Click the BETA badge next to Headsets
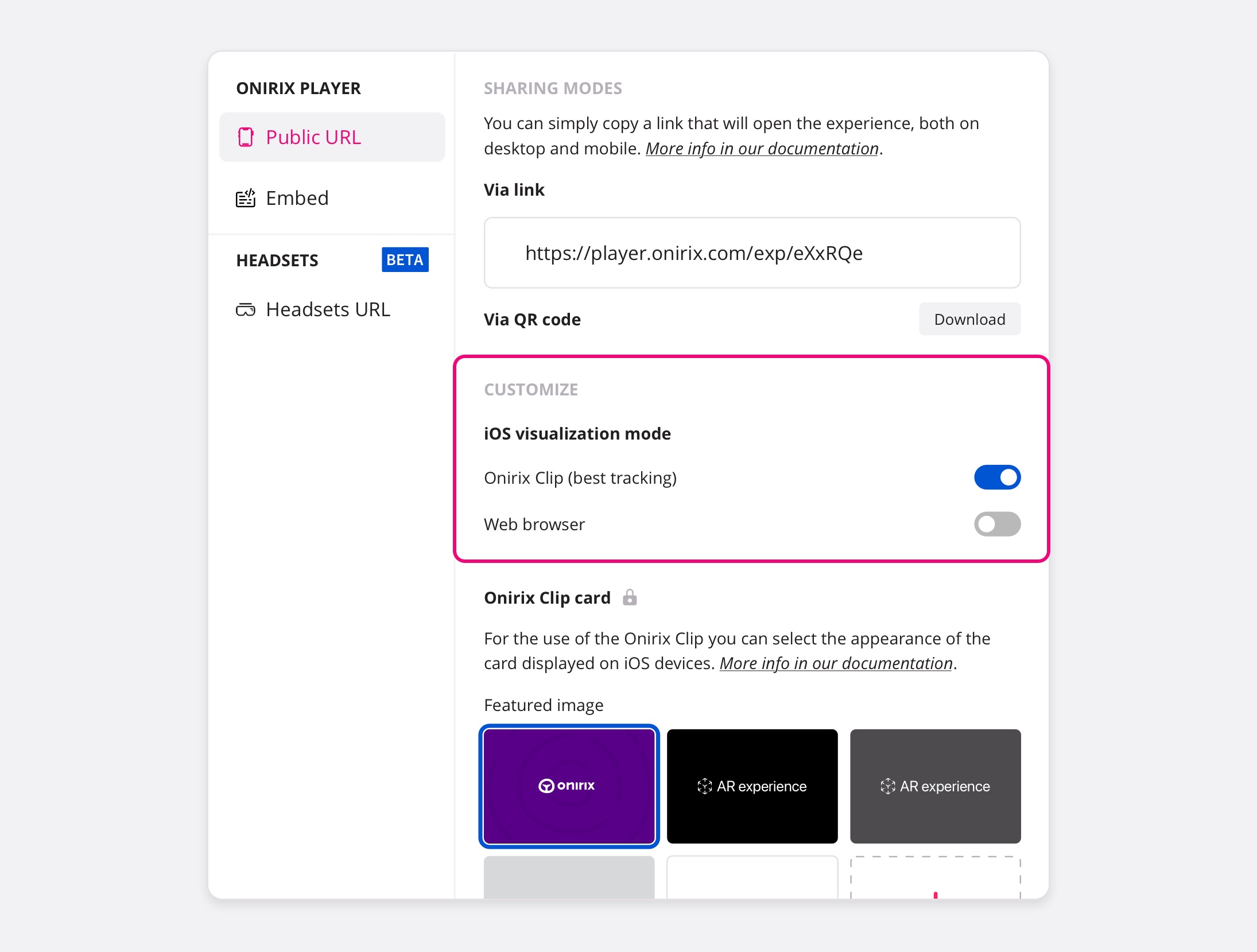Image resolution: width=1257 pixels, height=952 pixels. (x=405, y=260)
